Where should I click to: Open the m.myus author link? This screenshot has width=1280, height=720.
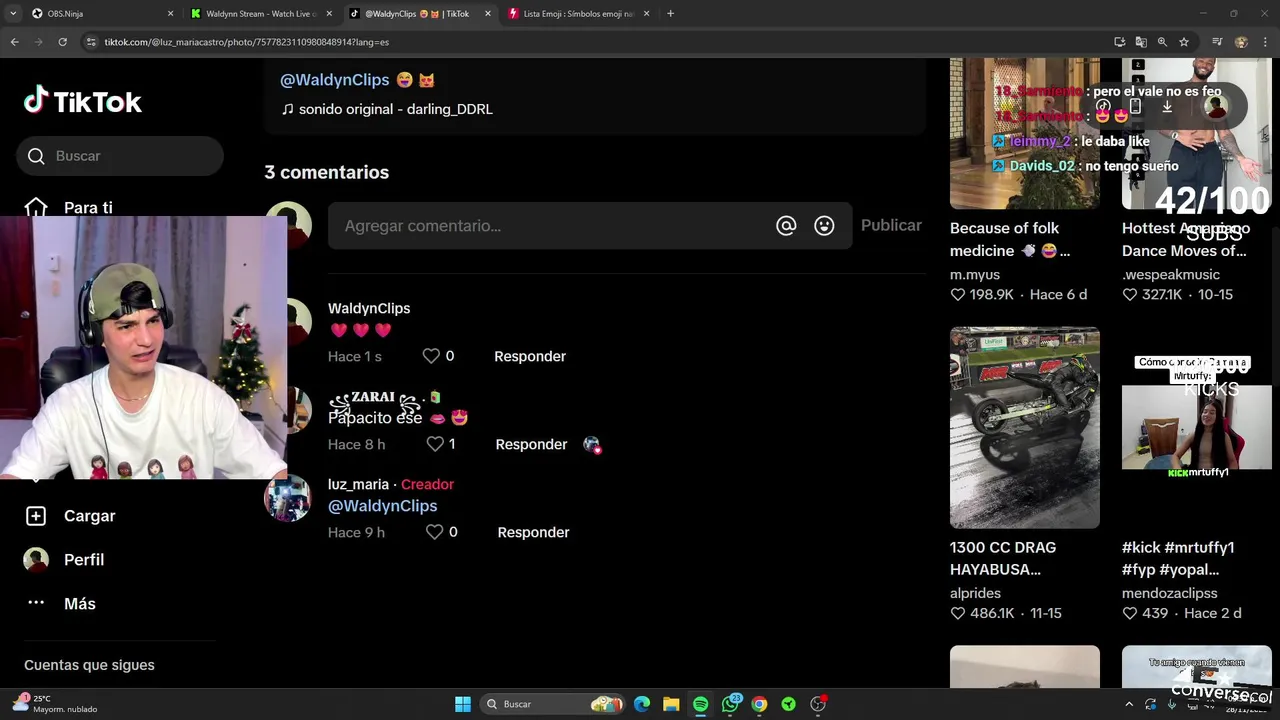click(x=975, y=274)
